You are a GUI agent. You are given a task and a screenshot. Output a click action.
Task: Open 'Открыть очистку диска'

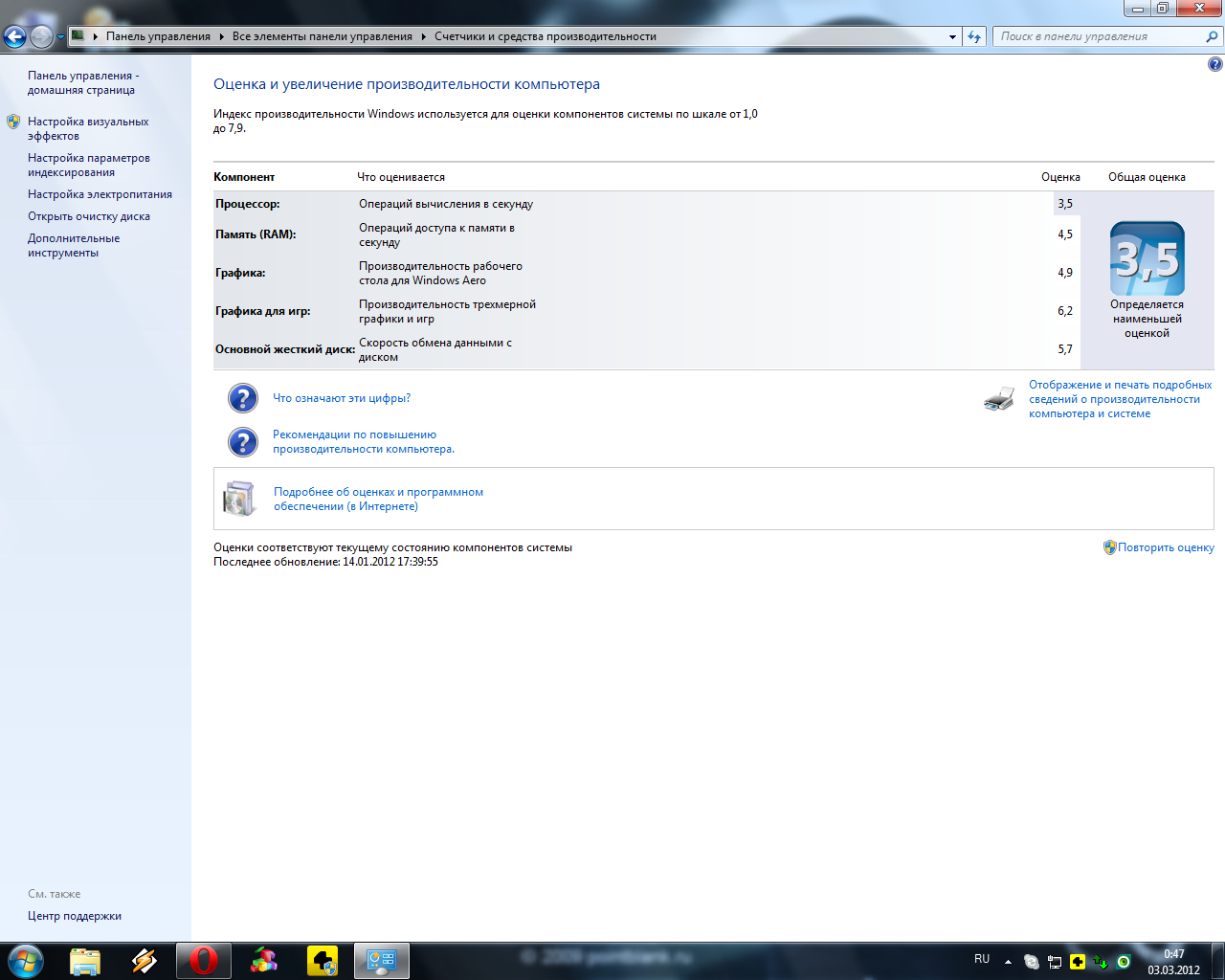point(89,216)
